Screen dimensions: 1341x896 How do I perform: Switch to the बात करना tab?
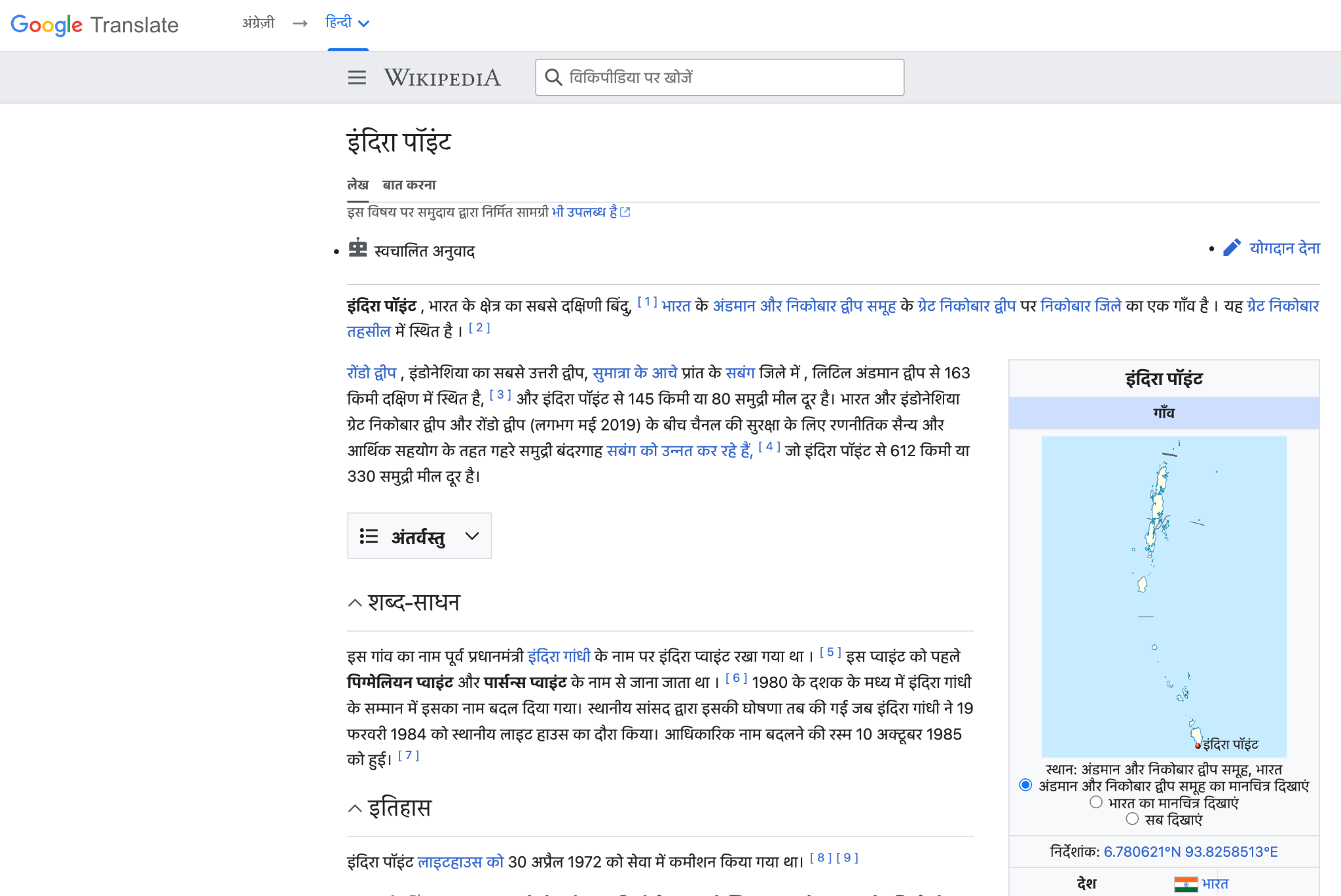pyautogui.click(x=410, y=185)
